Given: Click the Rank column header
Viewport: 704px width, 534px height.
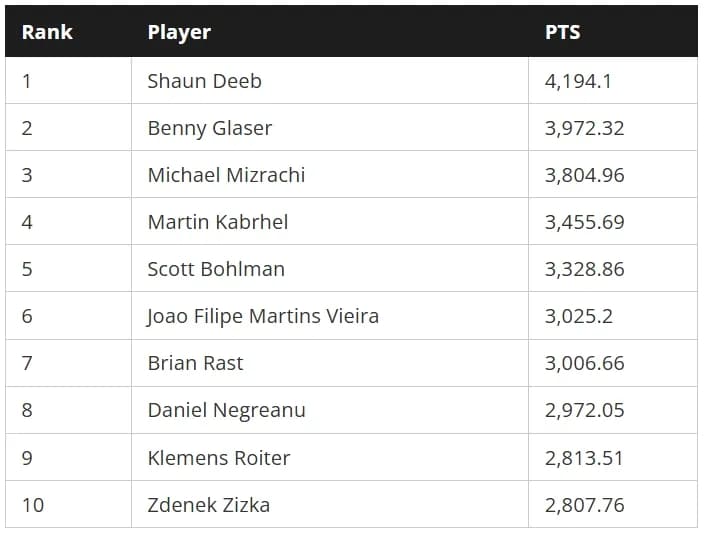Looking at the screenshot, I should click(47, 32).
